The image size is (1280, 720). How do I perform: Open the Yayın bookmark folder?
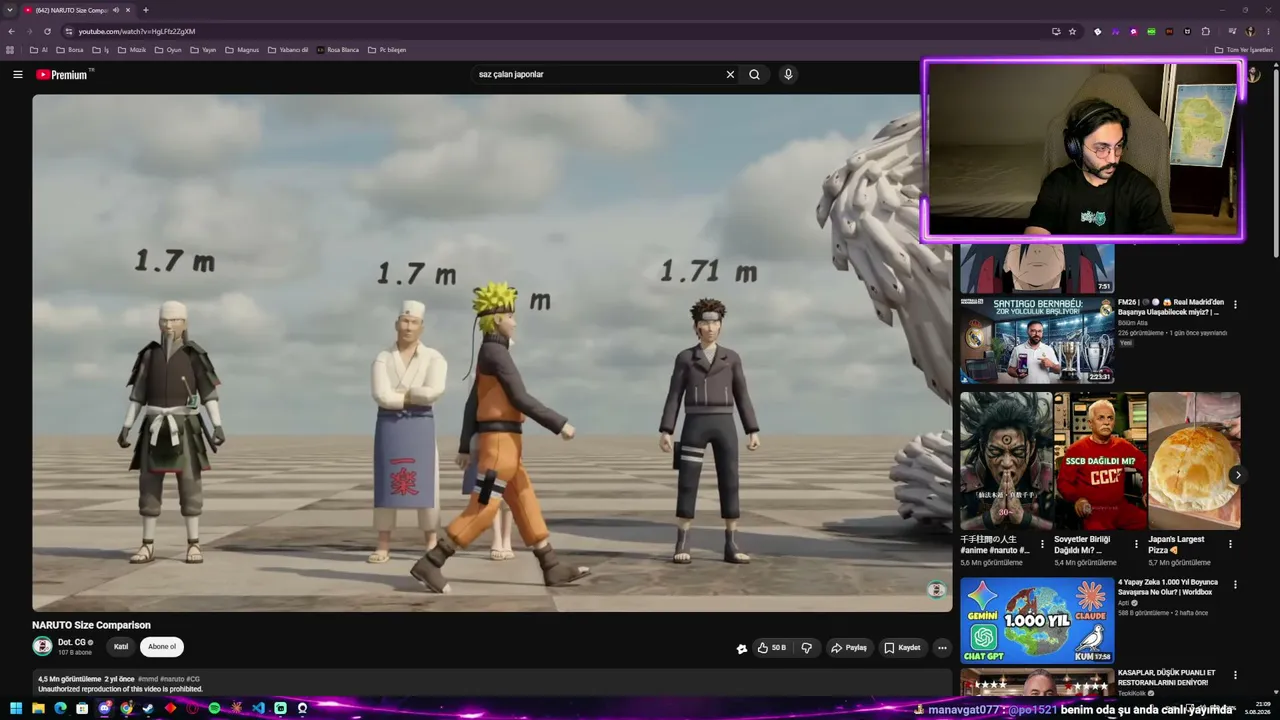tap(203, 50)
